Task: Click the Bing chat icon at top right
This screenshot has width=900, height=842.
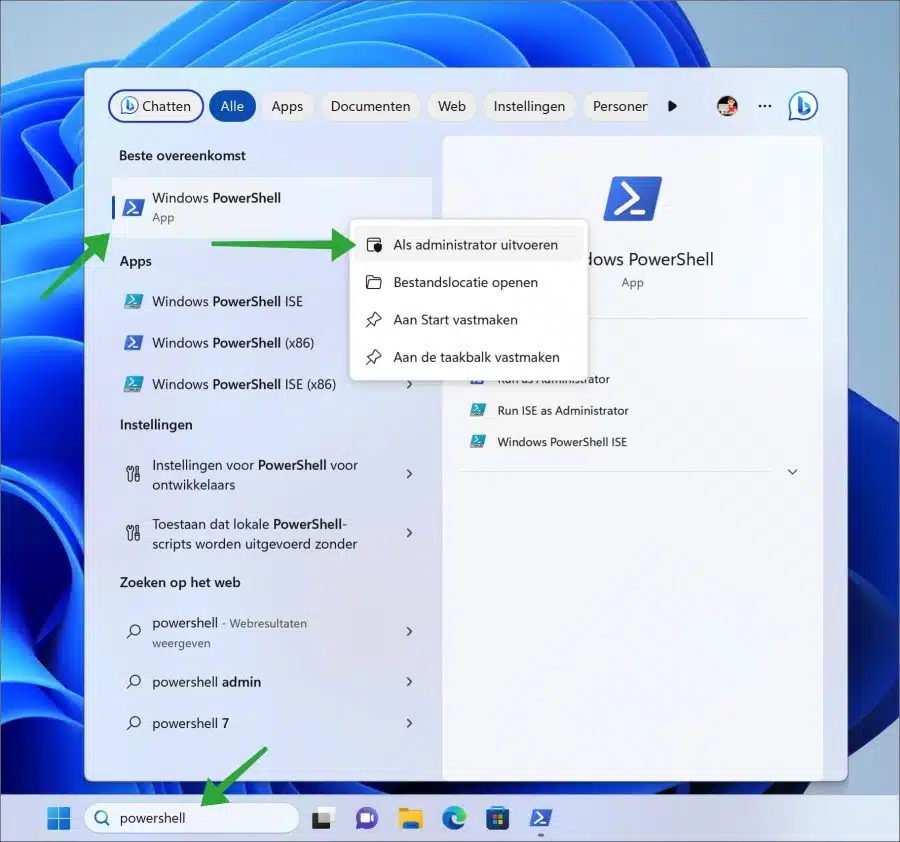Action: [x=802, y=106]
